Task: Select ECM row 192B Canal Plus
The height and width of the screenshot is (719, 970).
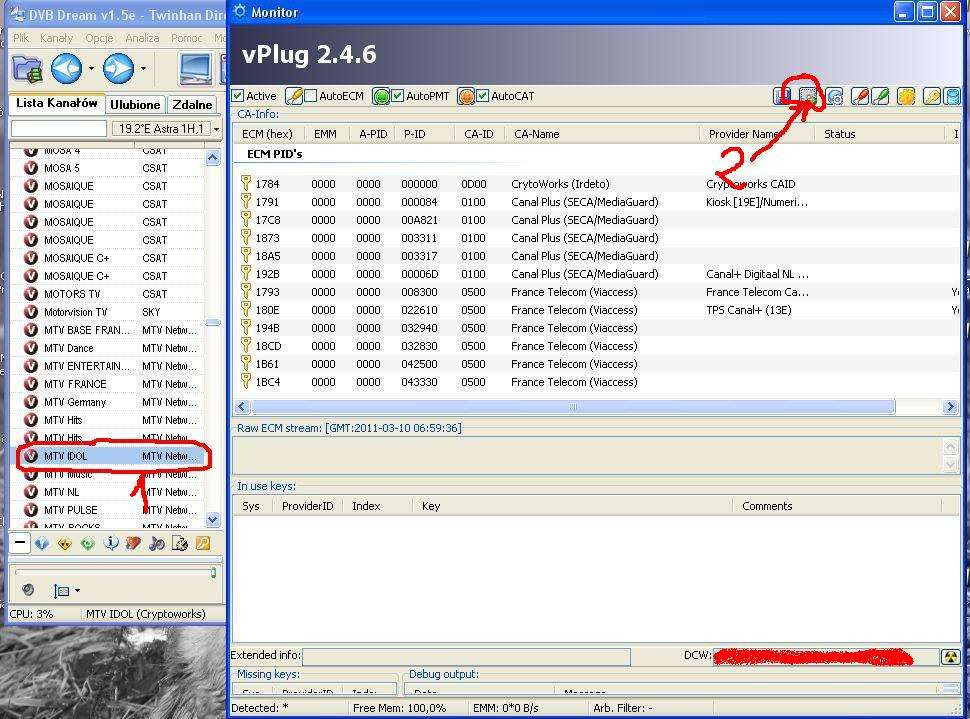Action: (597, 274)
